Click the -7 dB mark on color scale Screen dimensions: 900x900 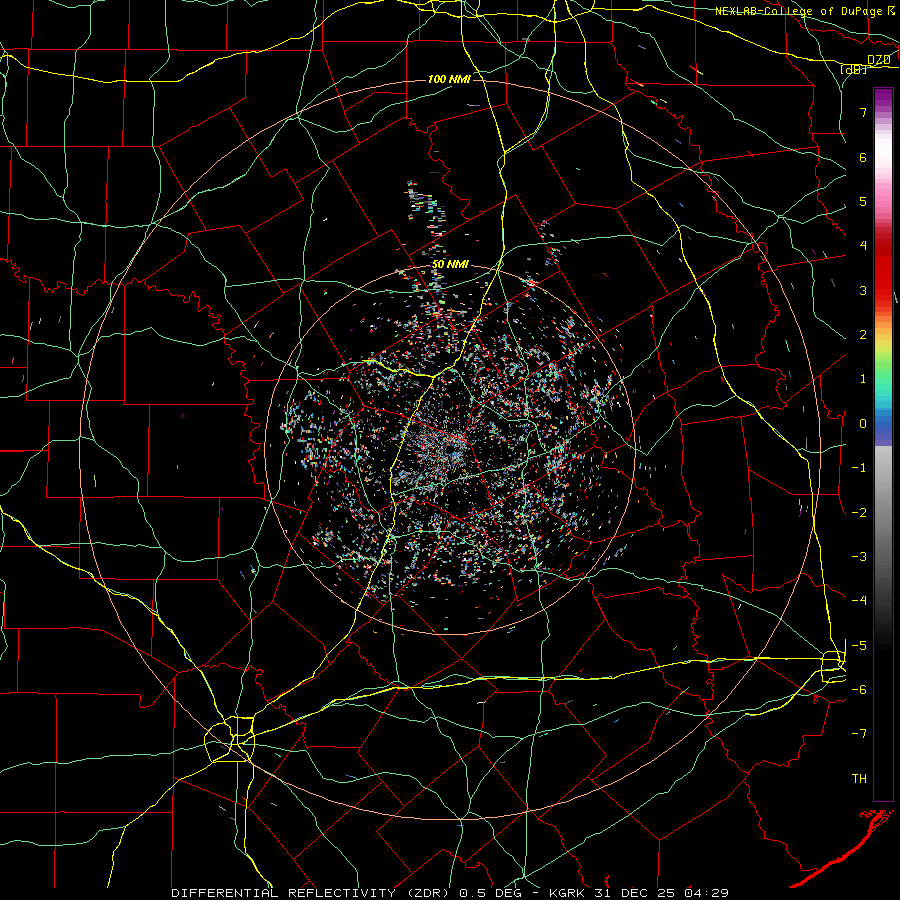[859, 734]
